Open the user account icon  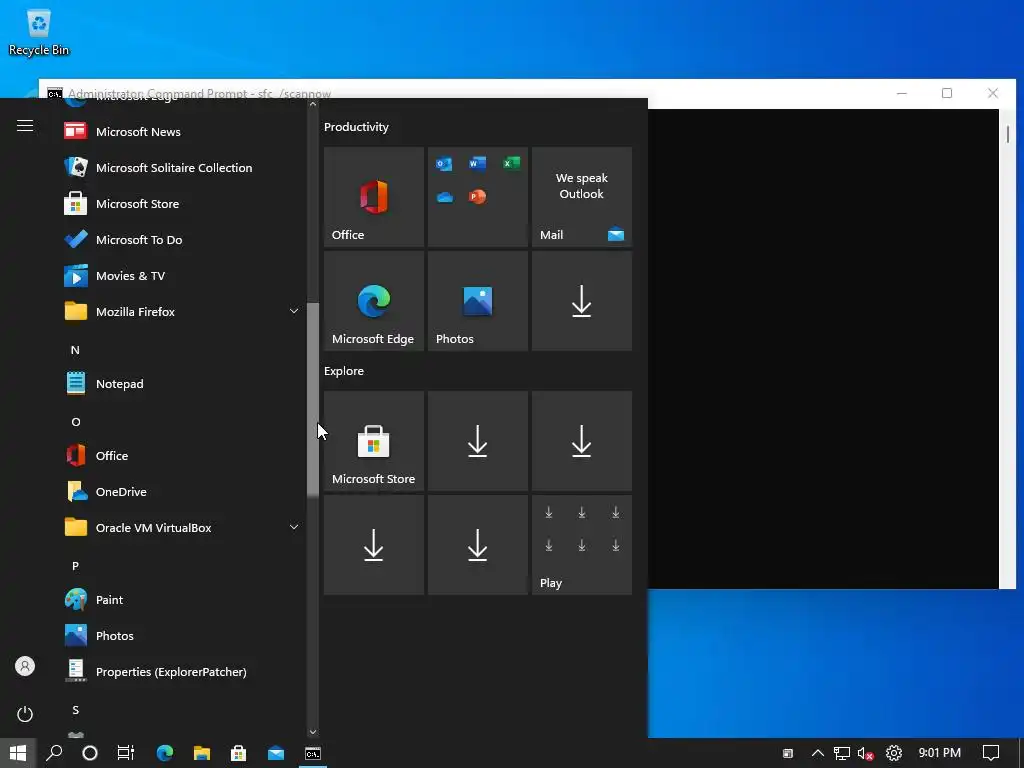coord(25,666)
